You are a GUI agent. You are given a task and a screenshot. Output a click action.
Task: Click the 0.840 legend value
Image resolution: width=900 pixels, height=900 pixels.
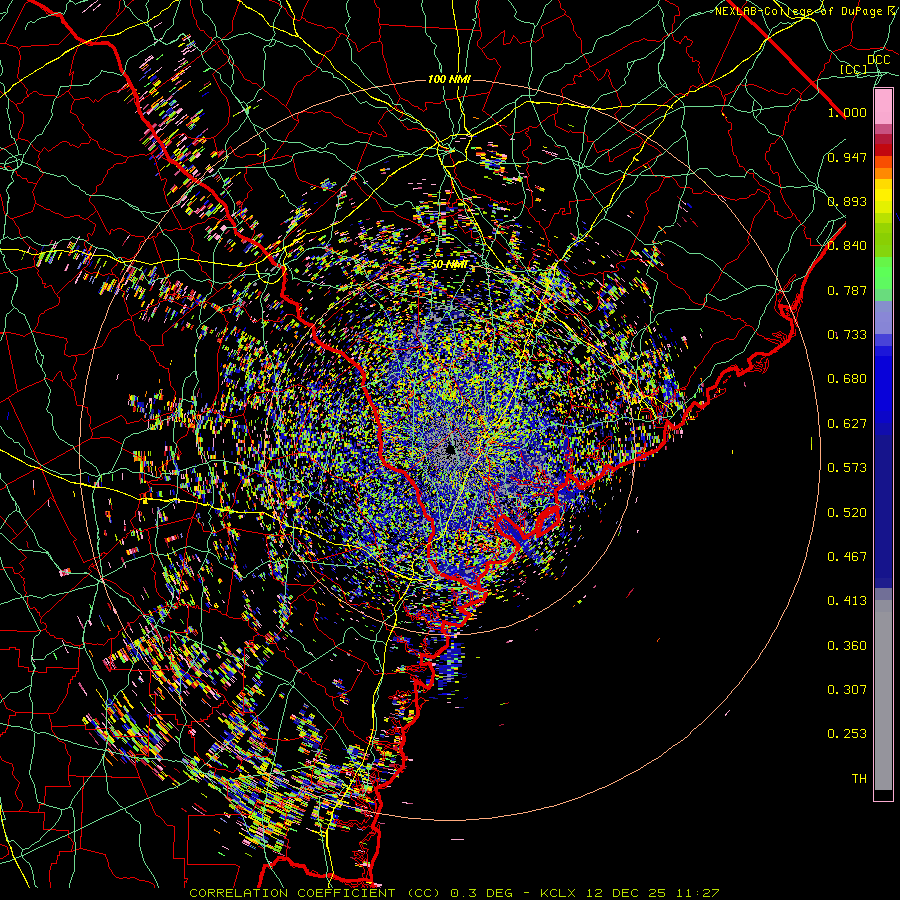[847, 246]
